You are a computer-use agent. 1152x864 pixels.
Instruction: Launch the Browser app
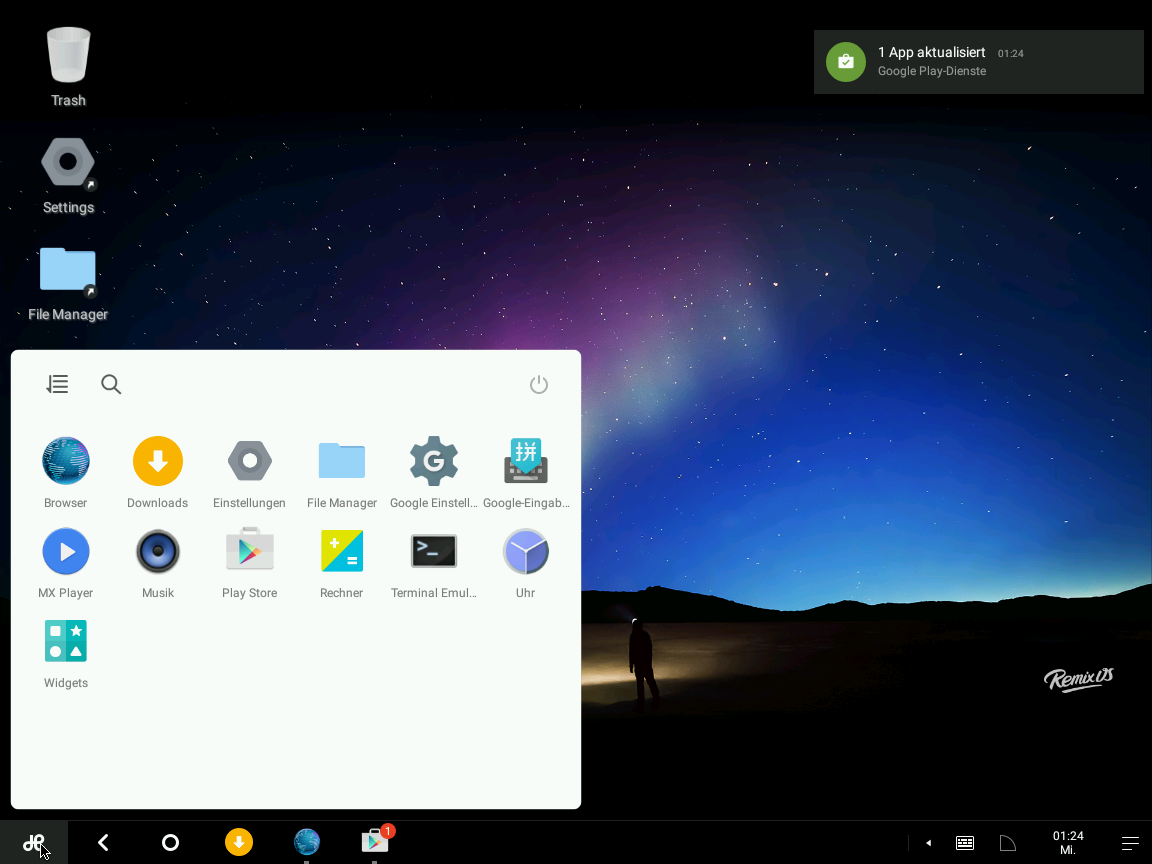pos(65,461)
